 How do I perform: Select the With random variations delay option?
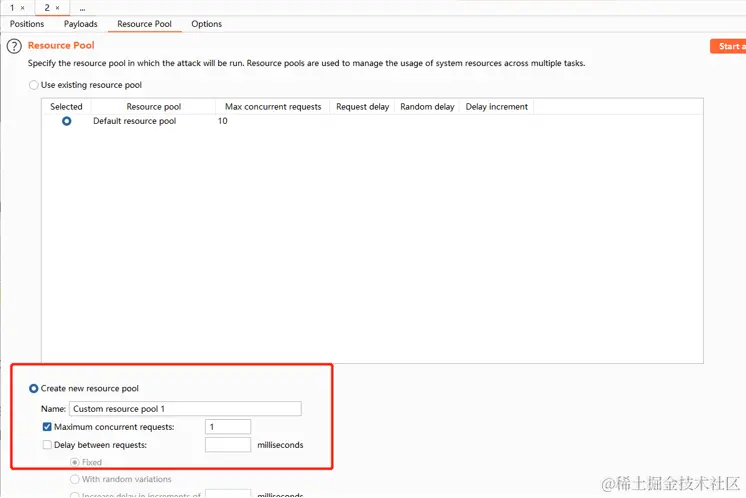[75, 480]
